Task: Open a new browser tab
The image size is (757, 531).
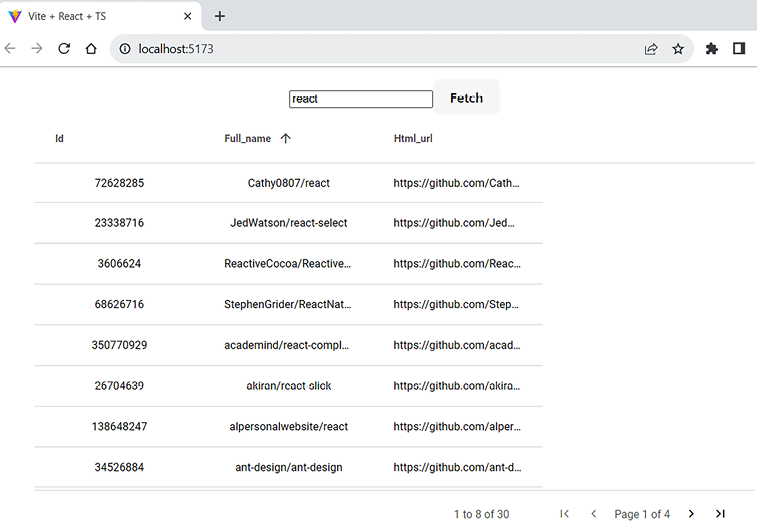Action: 220,16
